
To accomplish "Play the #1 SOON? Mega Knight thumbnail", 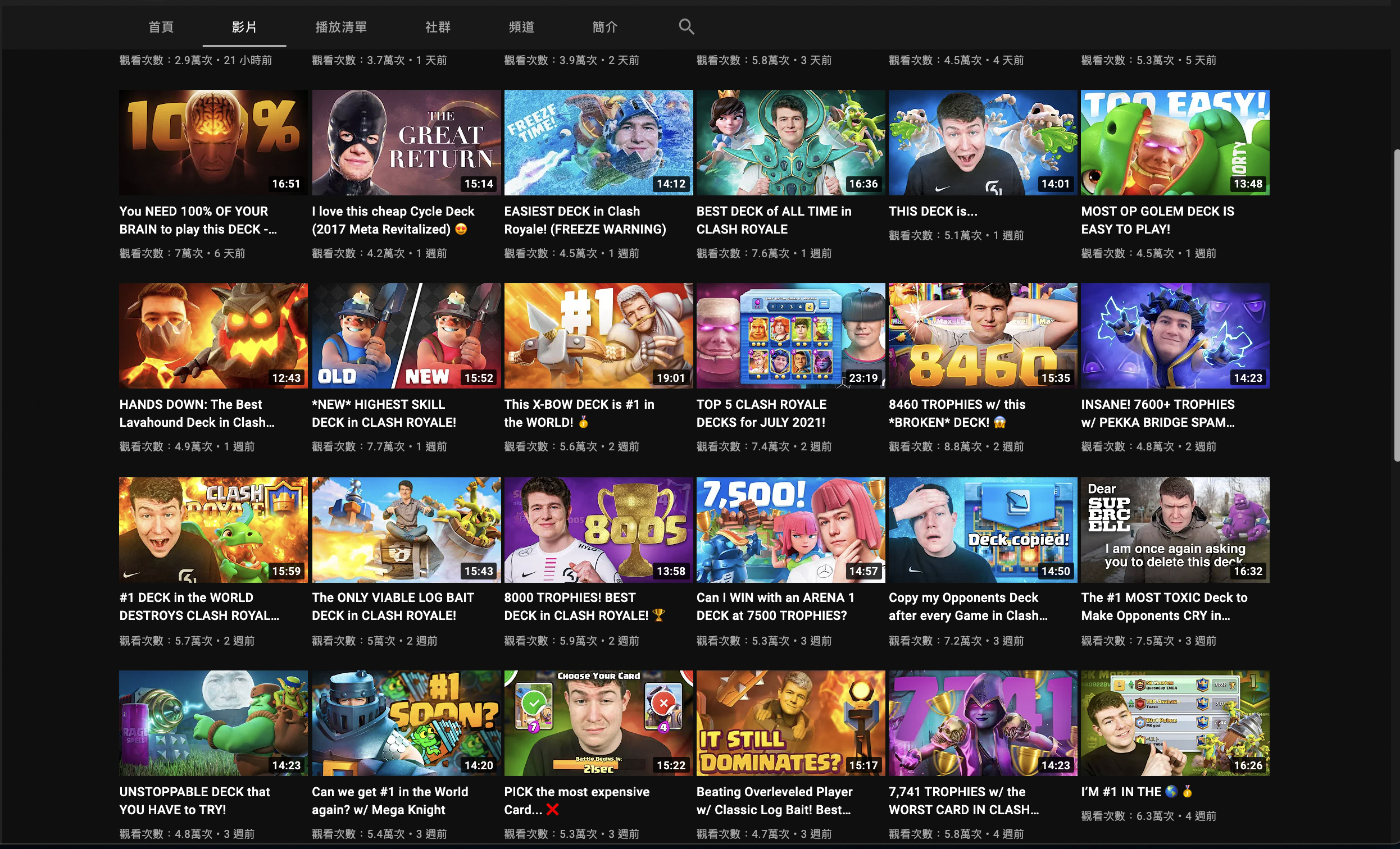I will [406, 723].
